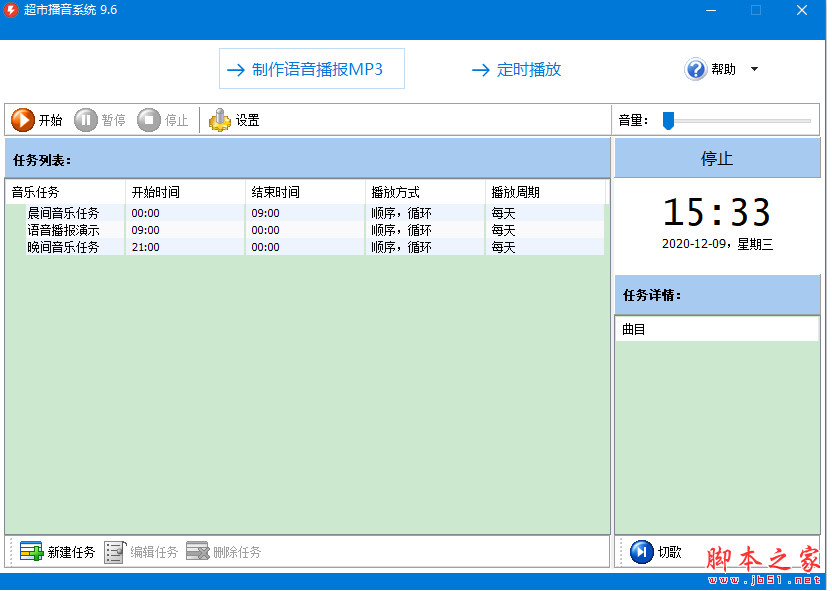This screenshot has height=591, width=832.
Task: Click the 开始 label in toolbar
Action: click(x=50, y=120)
